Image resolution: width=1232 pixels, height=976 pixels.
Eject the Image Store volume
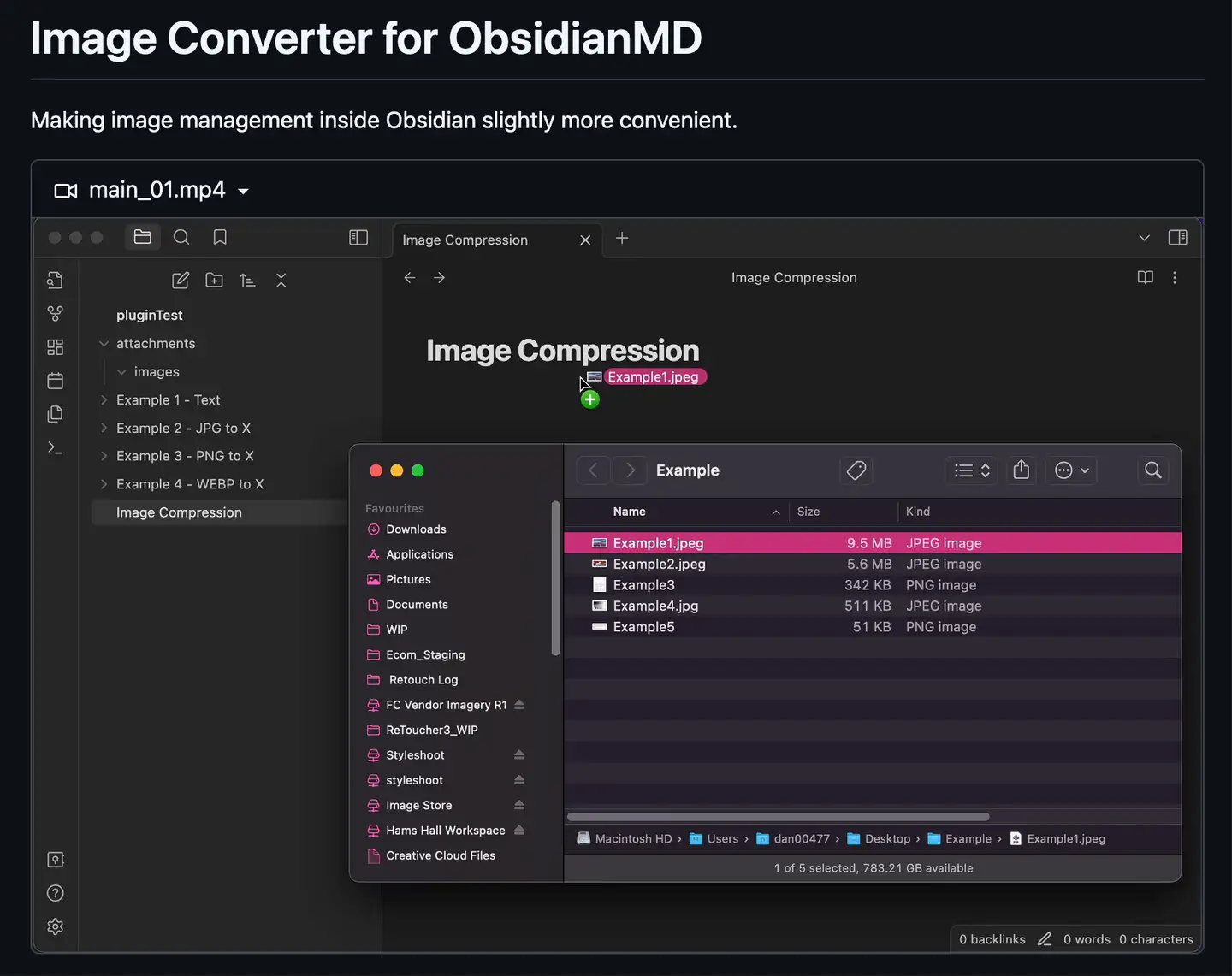click(x=519, y=805)
